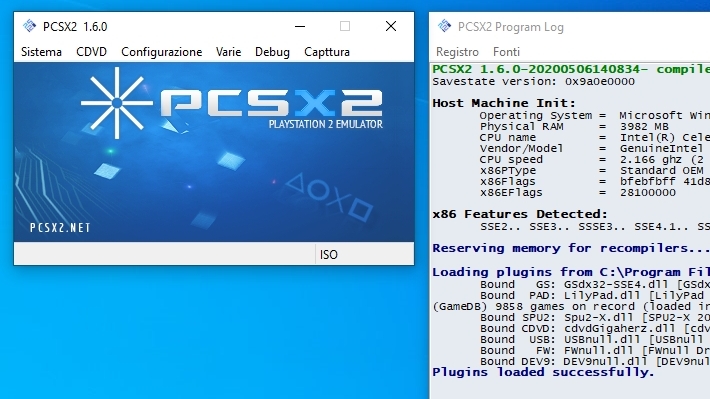Open the Varie menu

(229, 52)
